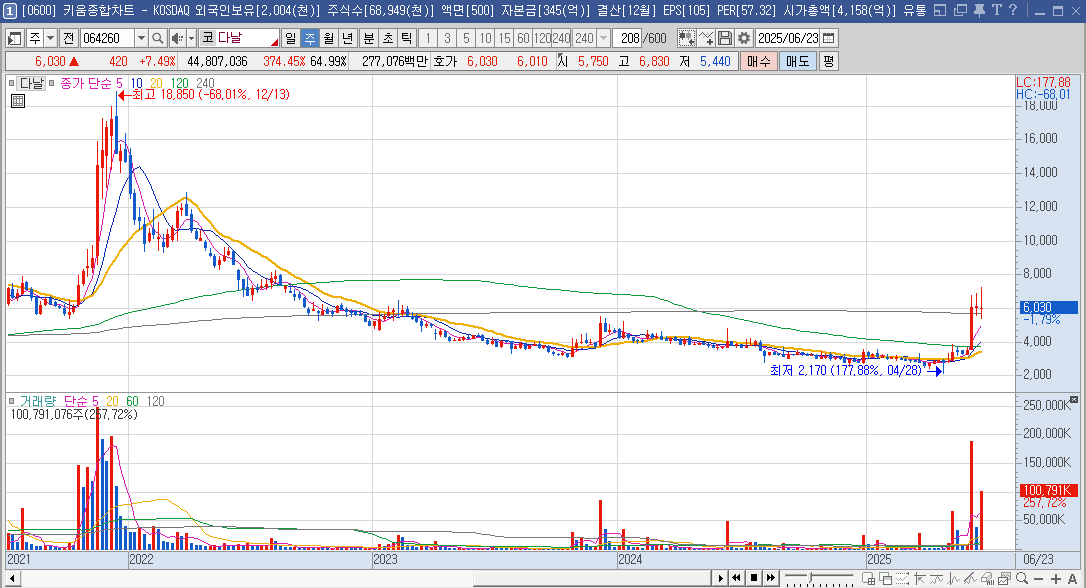Toggle the 다날 price legend checkbox
Screen dimensions: 1086x588
pos(12,83)
